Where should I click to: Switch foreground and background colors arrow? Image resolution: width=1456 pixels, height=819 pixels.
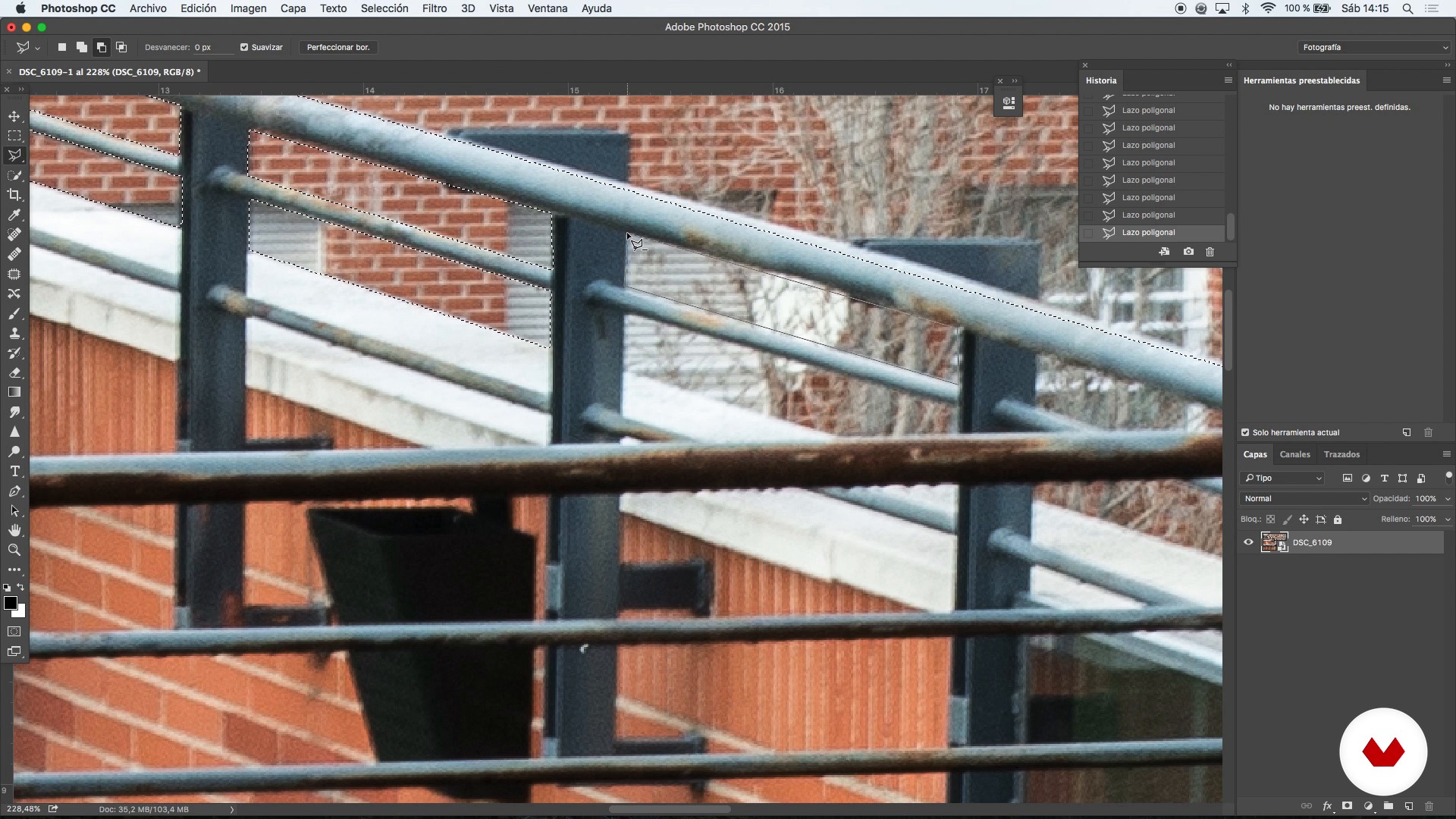tap(21, 588)
